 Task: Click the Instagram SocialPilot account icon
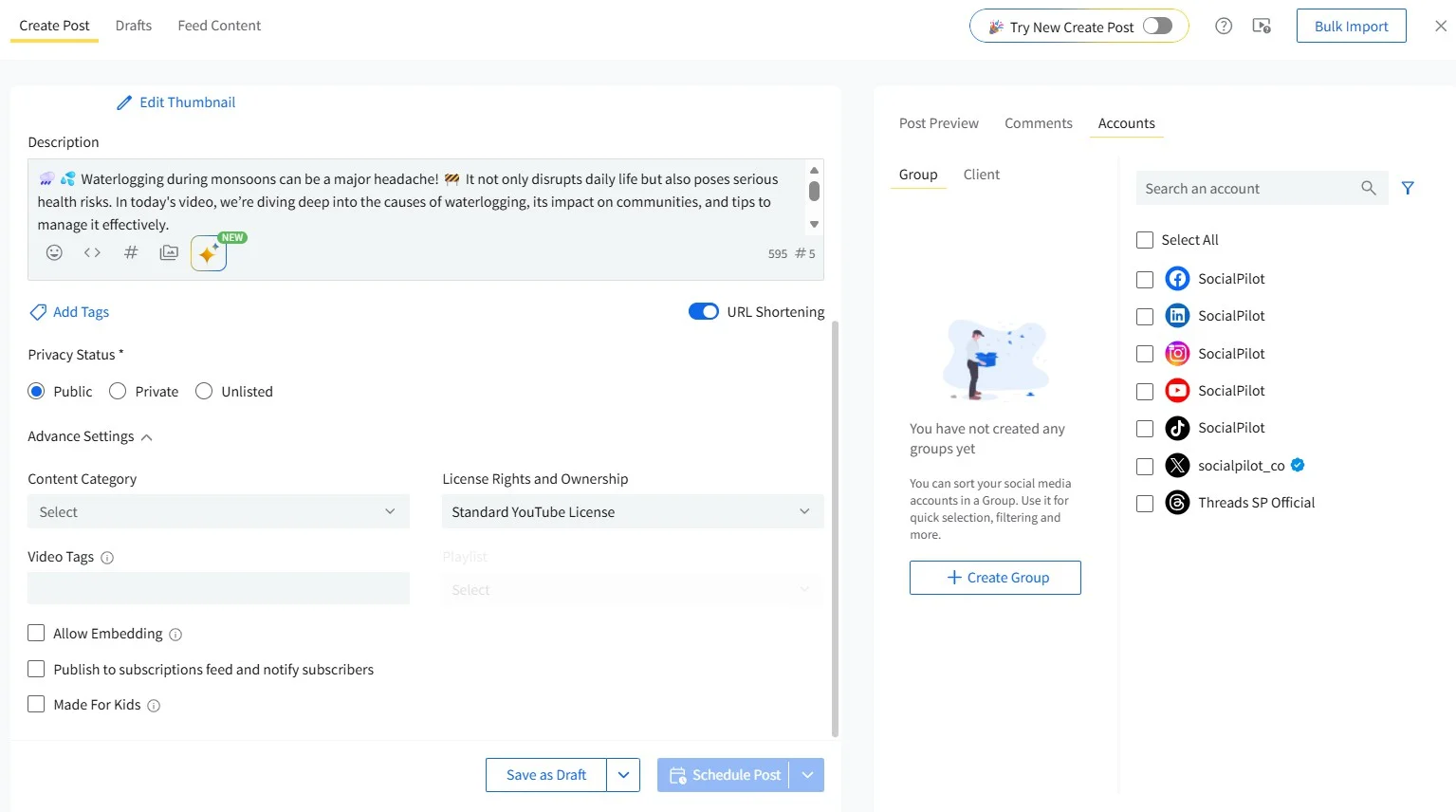click(x=1177, y=354)
